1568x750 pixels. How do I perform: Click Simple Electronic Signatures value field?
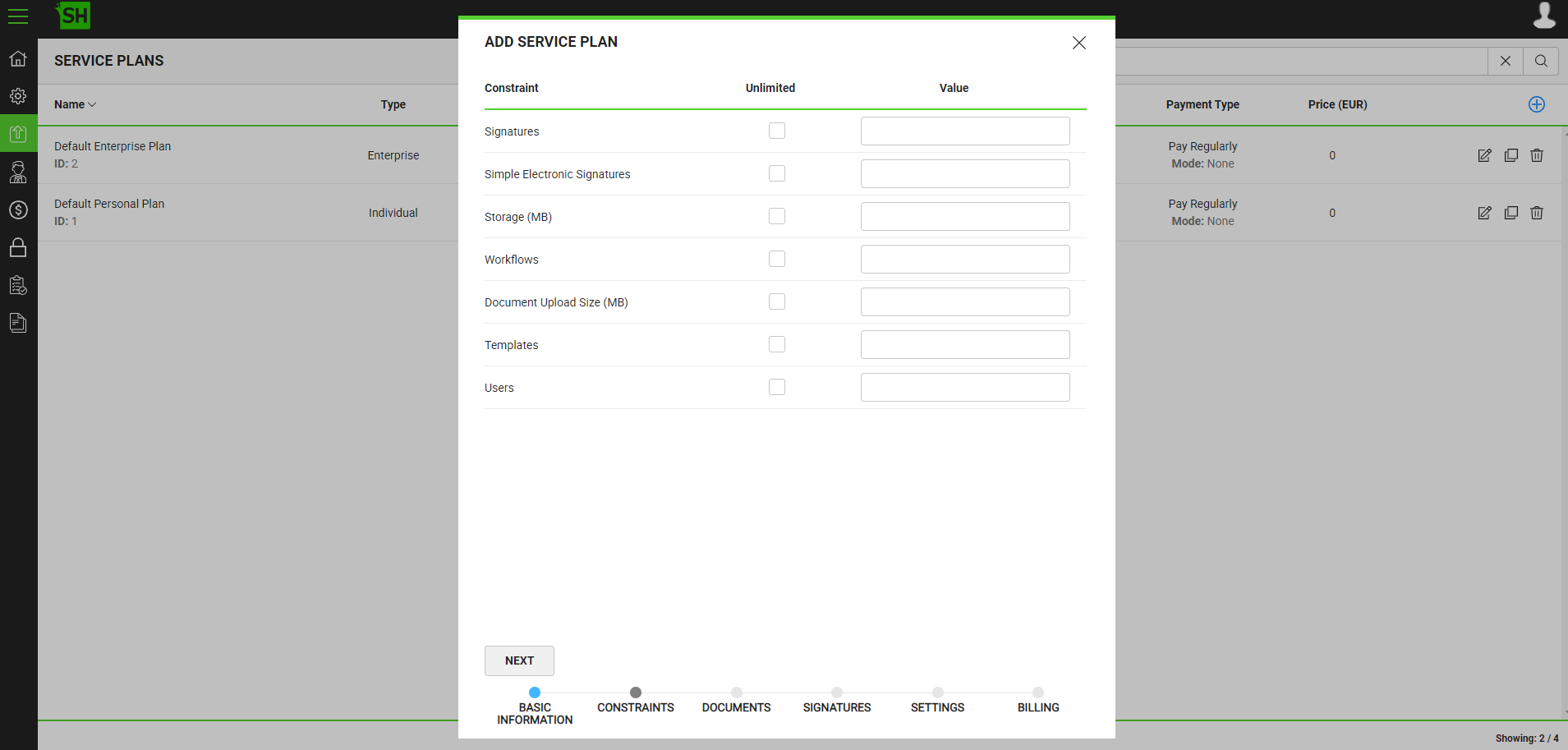[x=965, y=173]
